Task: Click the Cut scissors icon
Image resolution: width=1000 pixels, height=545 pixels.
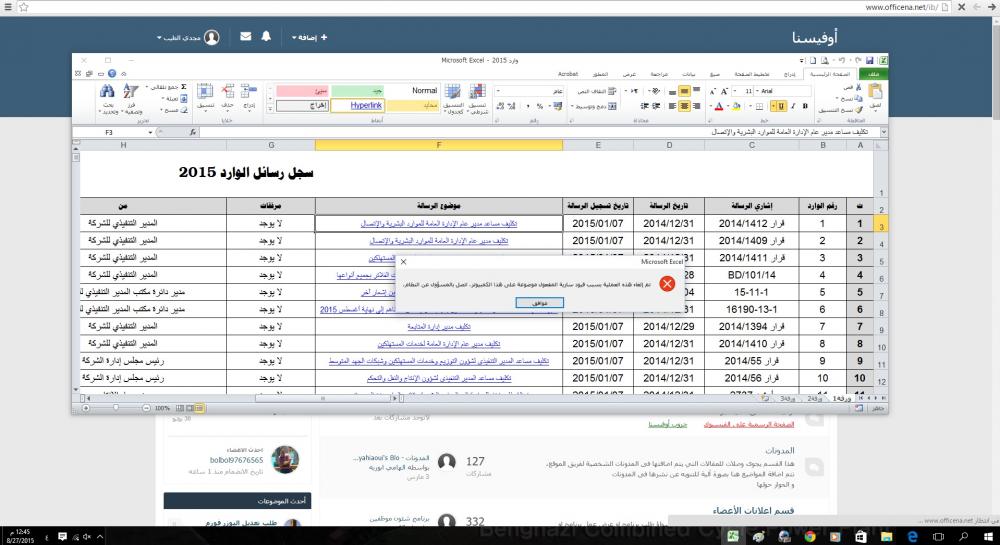Action: [x=858, y=87]
